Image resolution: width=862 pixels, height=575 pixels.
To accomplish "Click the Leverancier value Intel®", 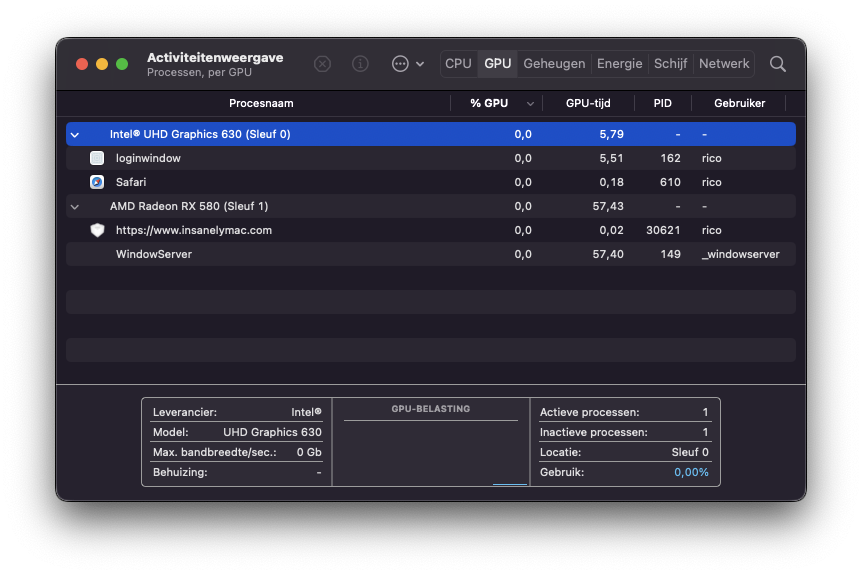I will [x=306, y=412].
